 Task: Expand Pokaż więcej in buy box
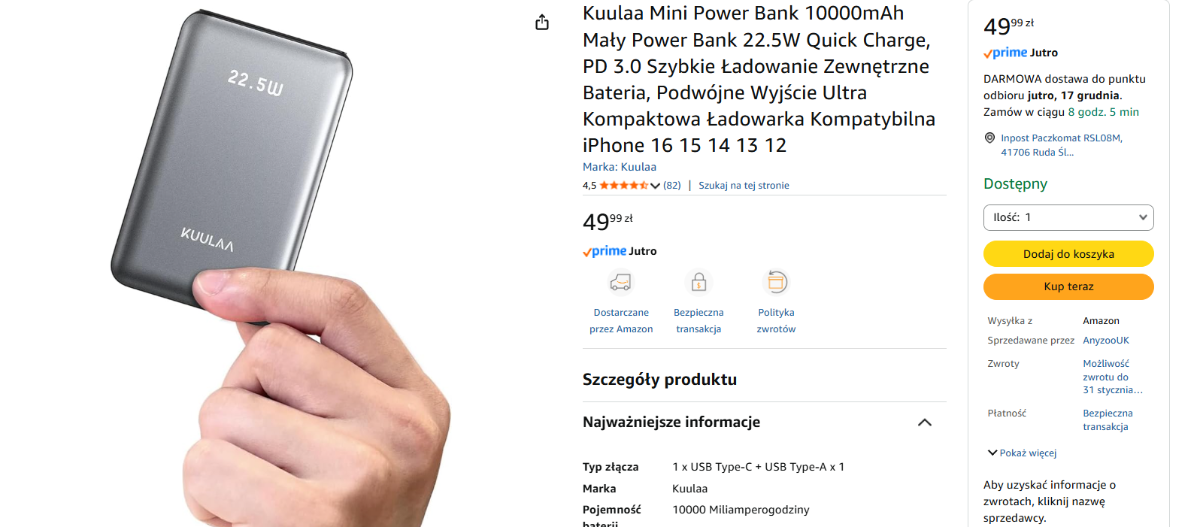(1022, 453)
